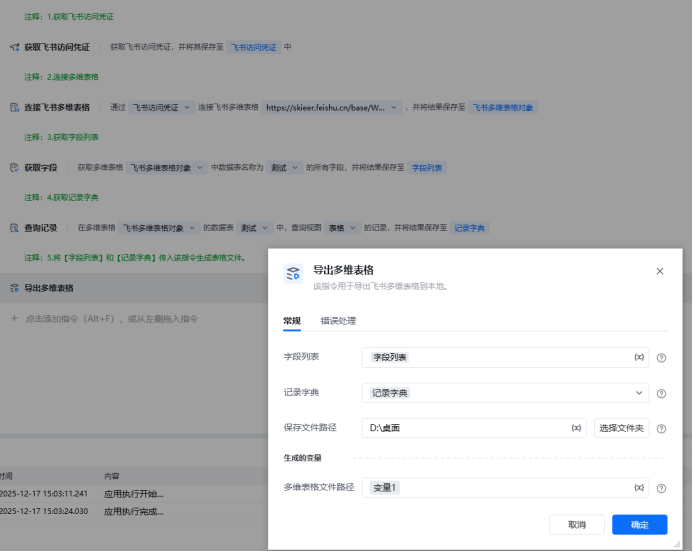Open 飞书多维表格对象 dropdown in 获取字段 row

pos(167,168)
